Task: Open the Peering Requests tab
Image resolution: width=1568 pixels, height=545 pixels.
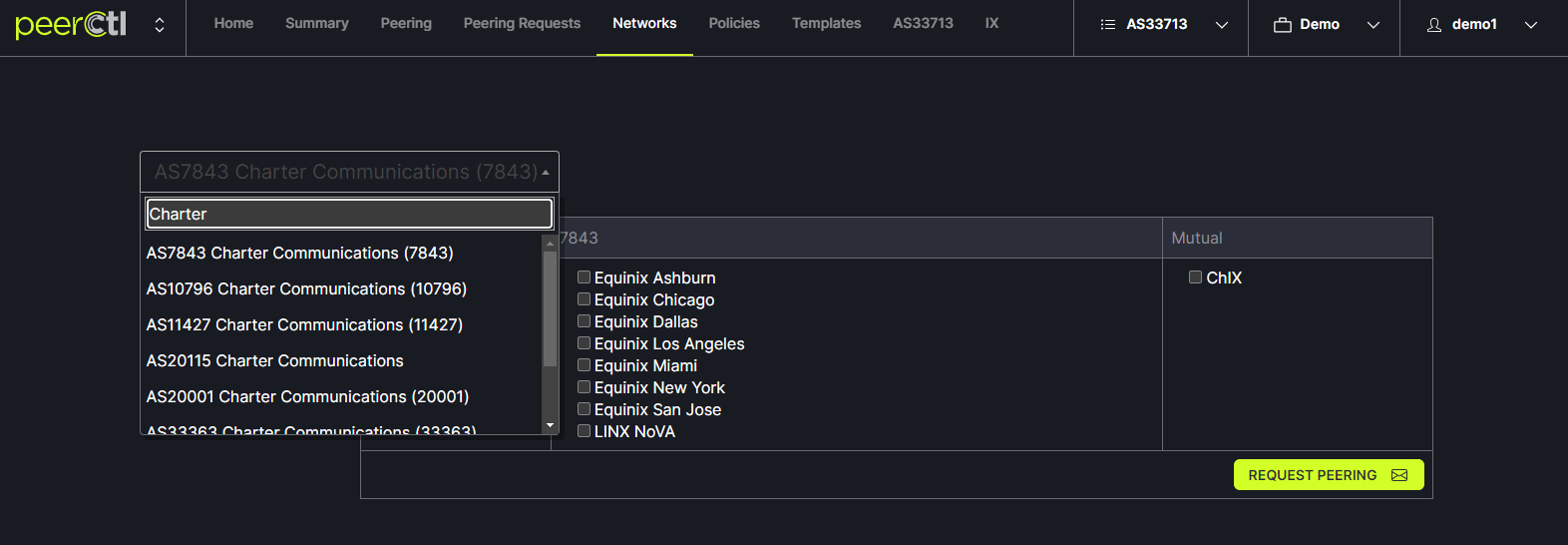Action: click(x=522, y=23)
